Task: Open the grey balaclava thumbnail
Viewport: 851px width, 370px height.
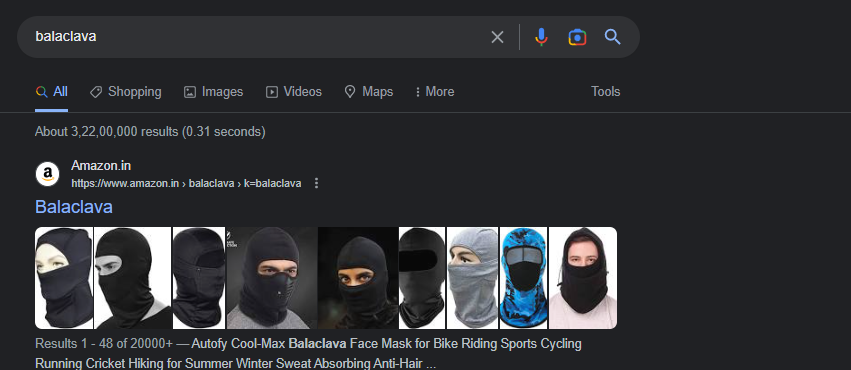Action: click(472, 278)
